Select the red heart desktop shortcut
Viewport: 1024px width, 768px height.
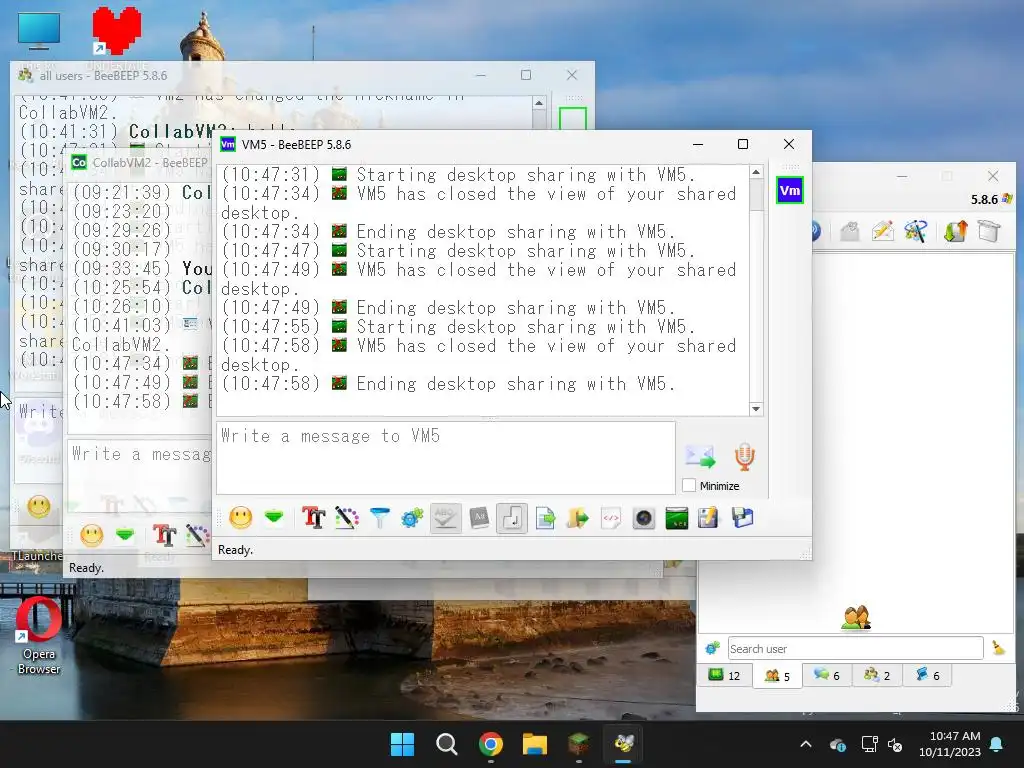point(116,31)
